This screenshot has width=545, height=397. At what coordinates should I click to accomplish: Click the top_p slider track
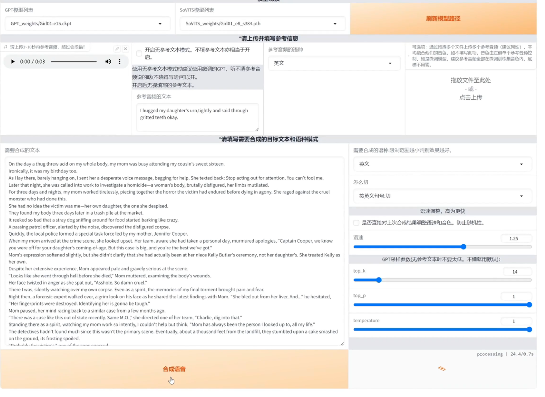pos(442,305)
